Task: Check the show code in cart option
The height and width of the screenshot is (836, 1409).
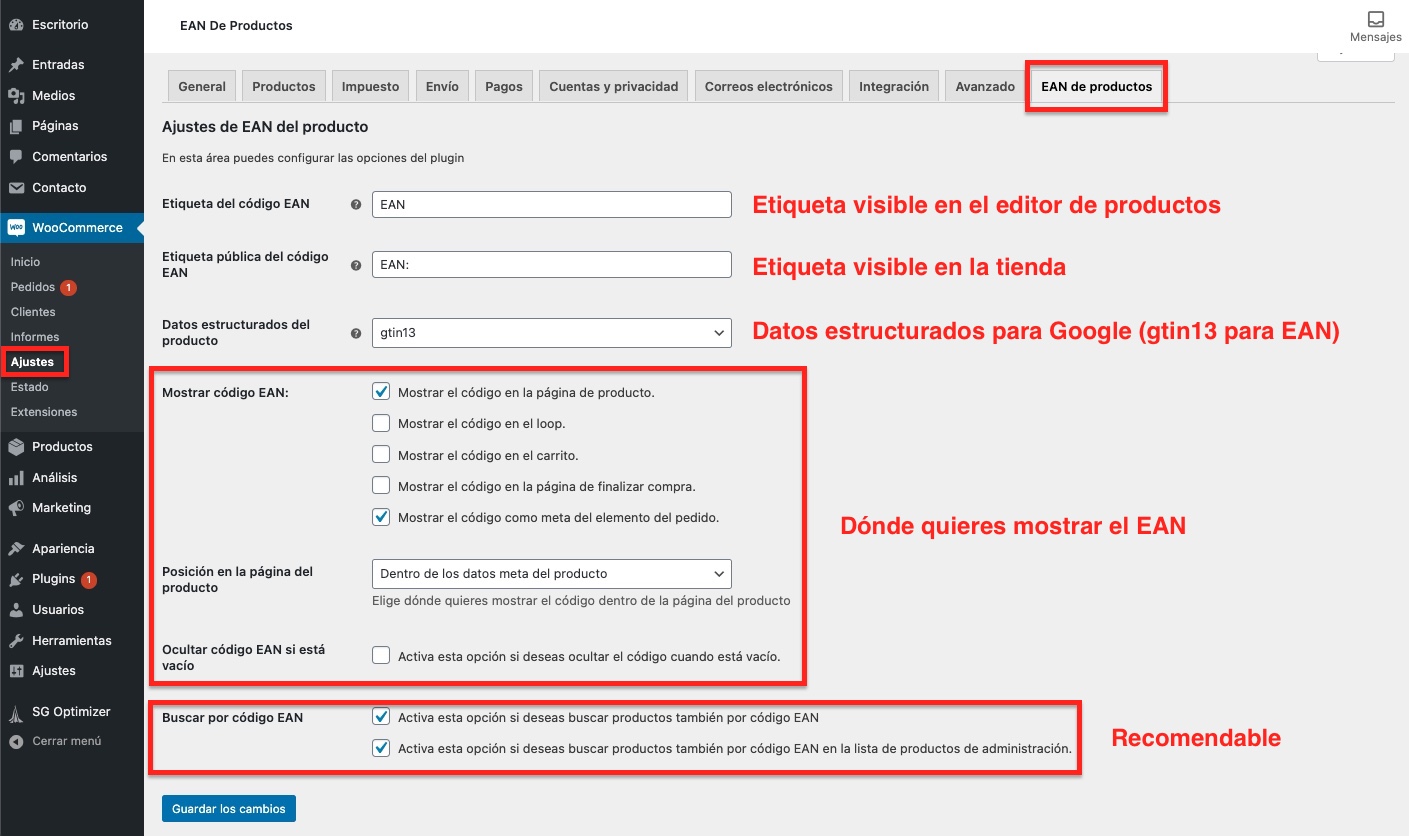Action: [x=381, y=455]
